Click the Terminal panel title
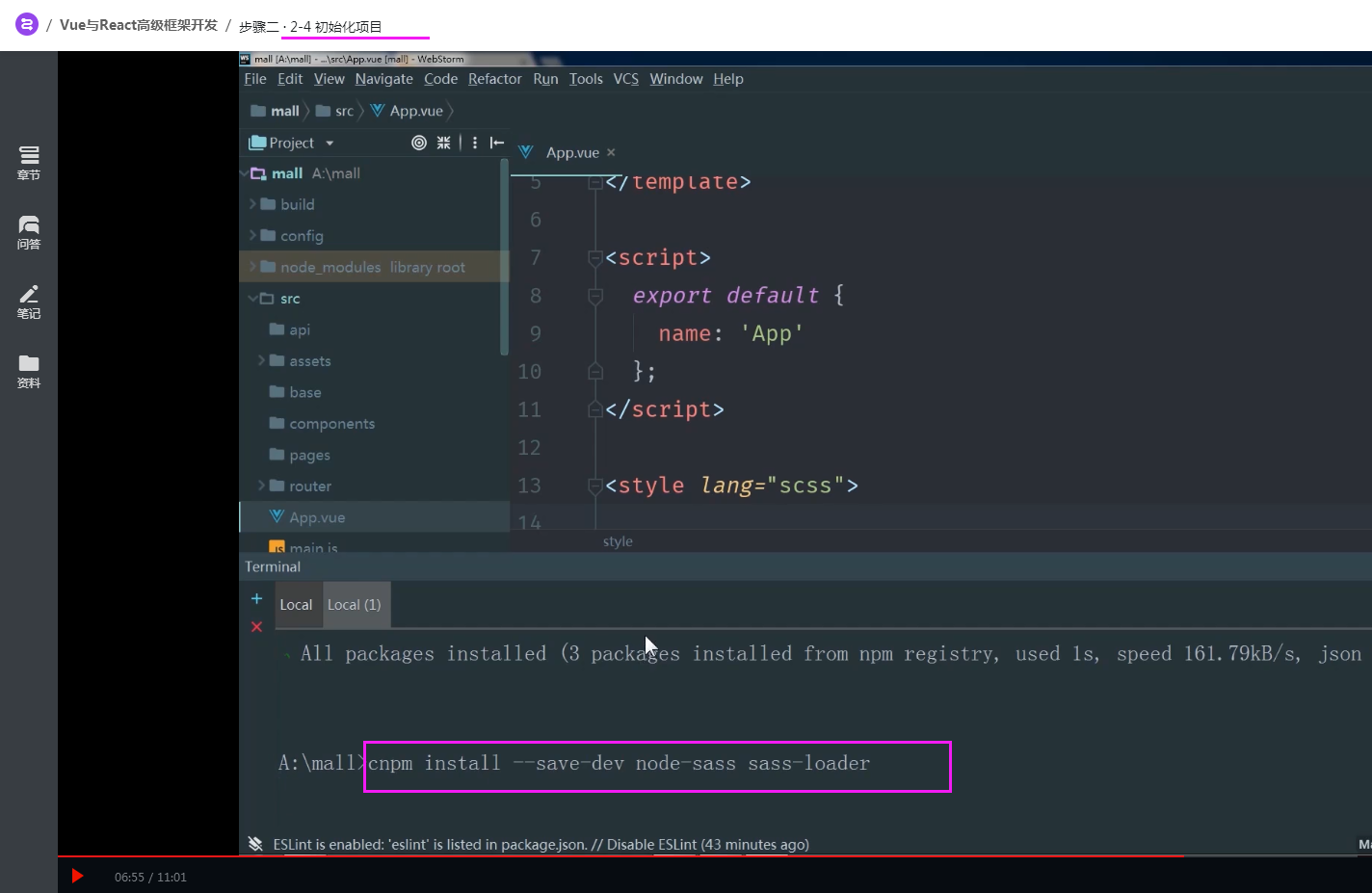 (x=273, y=566)
